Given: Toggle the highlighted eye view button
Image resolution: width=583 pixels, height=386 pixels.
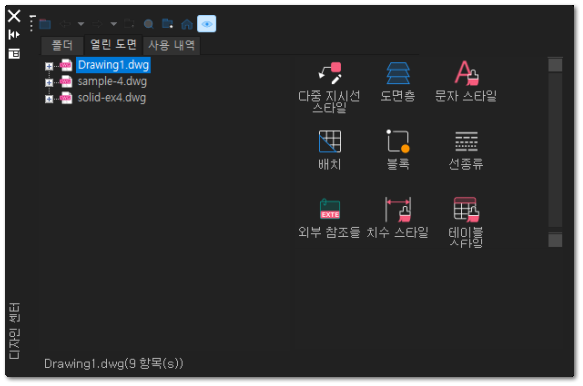Looking at the screenshot, I should point(206,24).
